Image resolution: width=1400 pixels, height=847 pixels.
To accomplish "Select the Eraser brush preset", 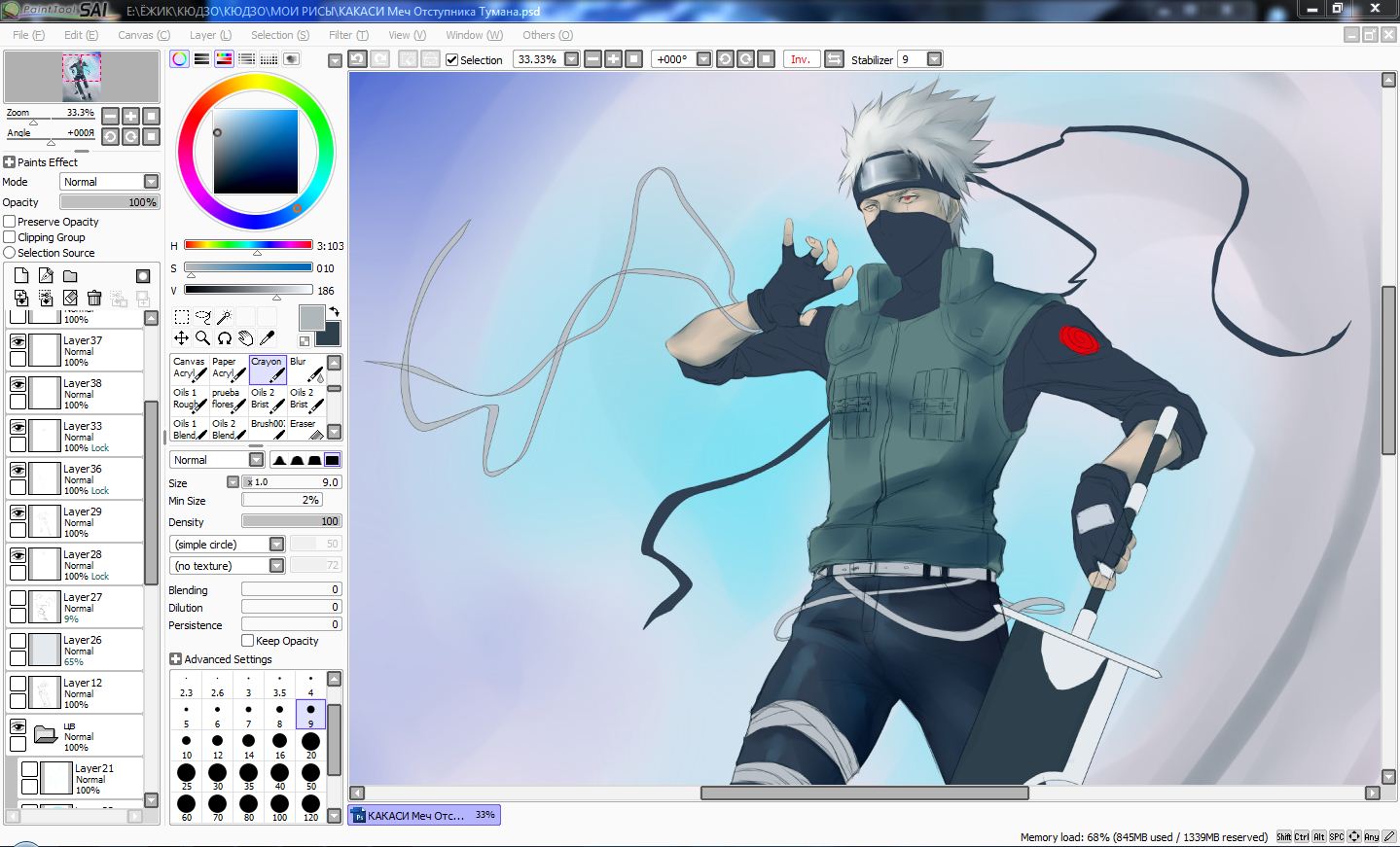I will [x=305, y=429].
